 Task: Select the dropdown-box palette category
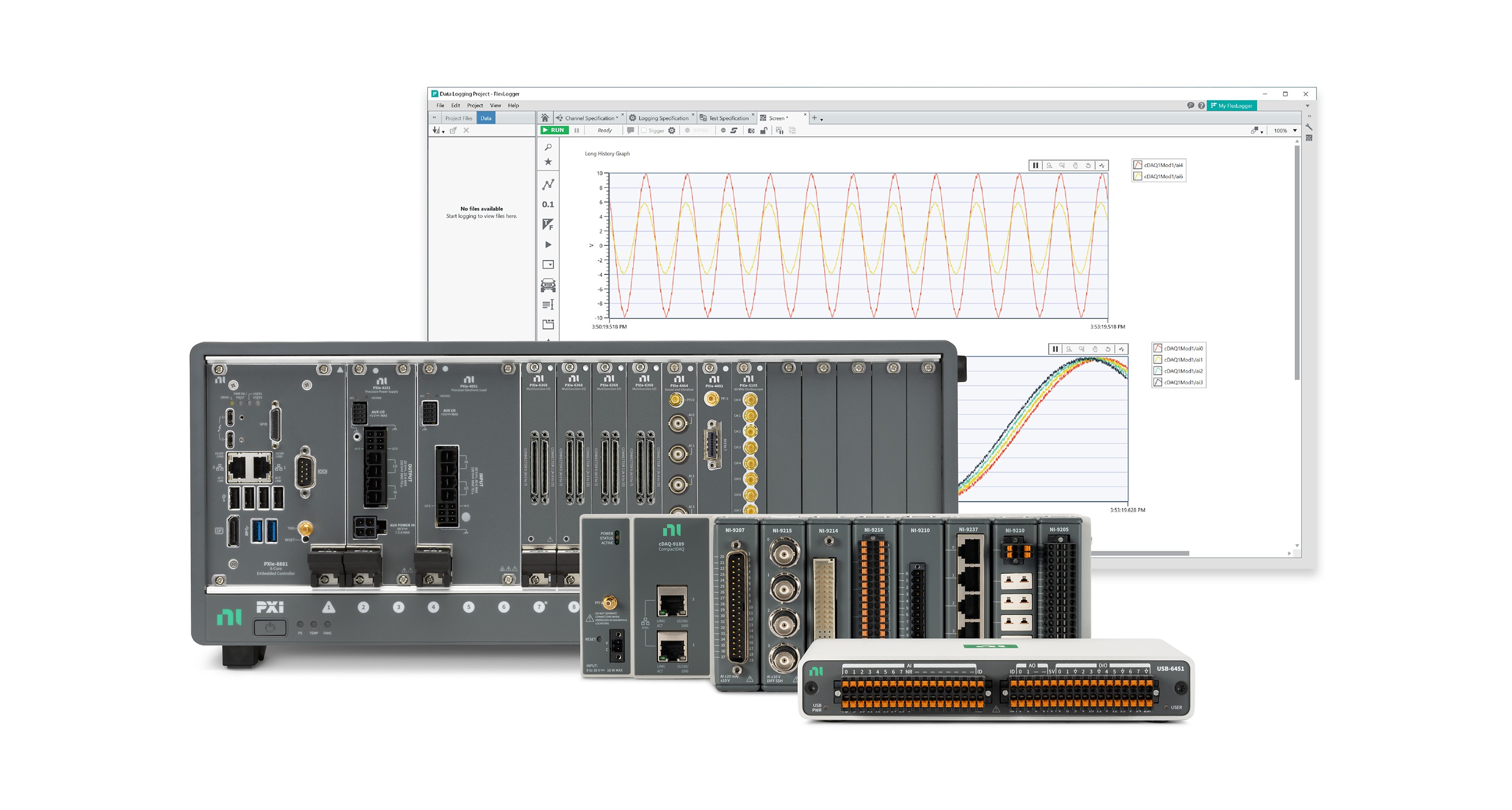coord(548,265)
